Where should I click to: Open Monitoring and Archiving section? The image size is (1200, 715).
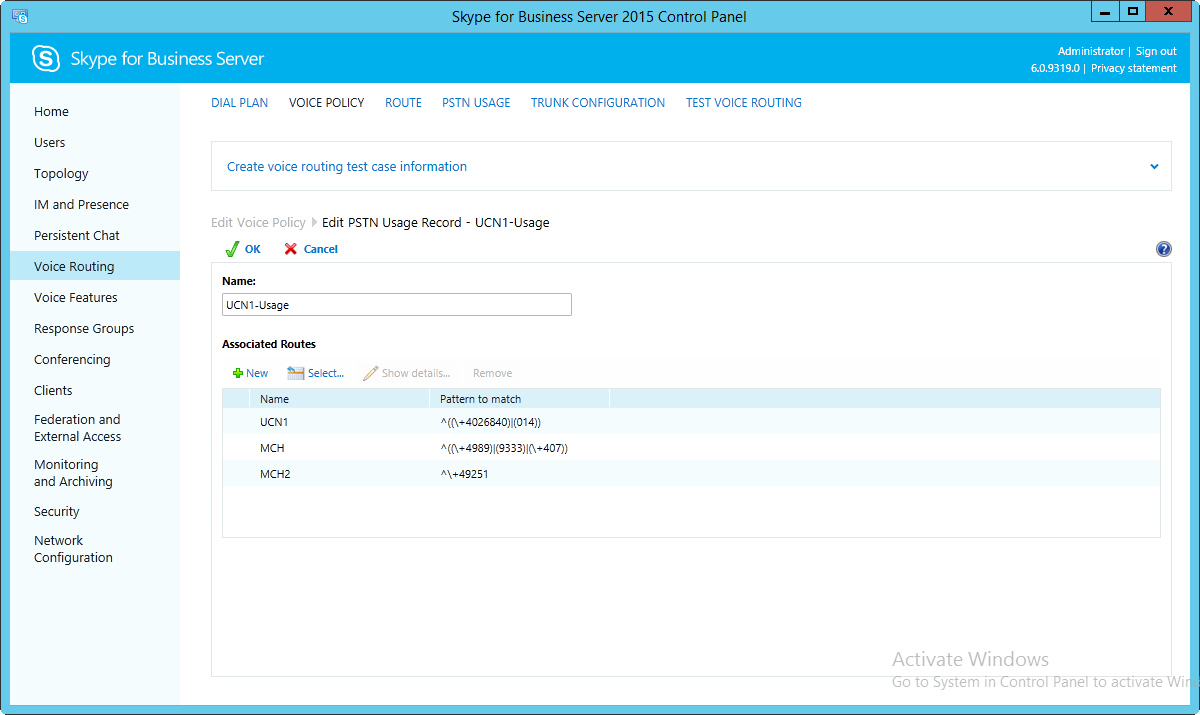click(73, 473)
